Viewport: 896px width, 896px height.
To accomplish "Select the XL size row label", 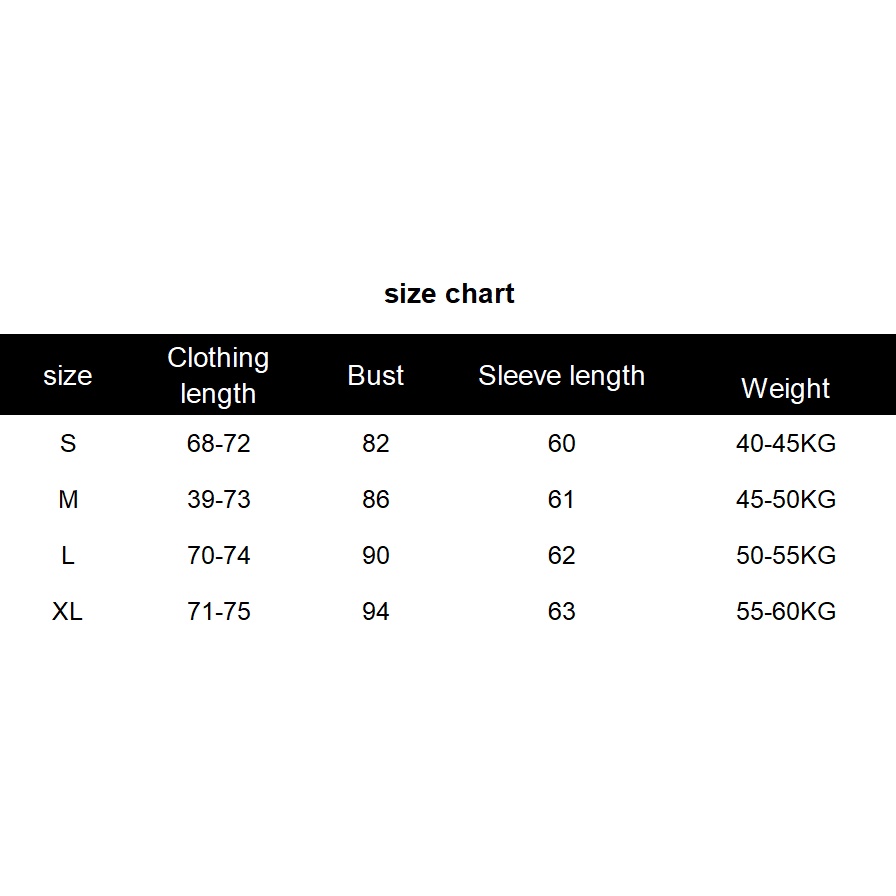I will [67, 611].
